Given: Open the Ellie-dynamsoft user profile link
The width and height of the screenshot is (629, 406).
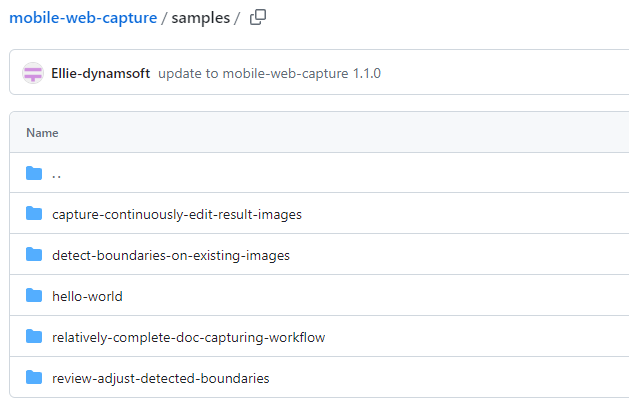Looking at the screenshot, I should click(x=100, y=73).
